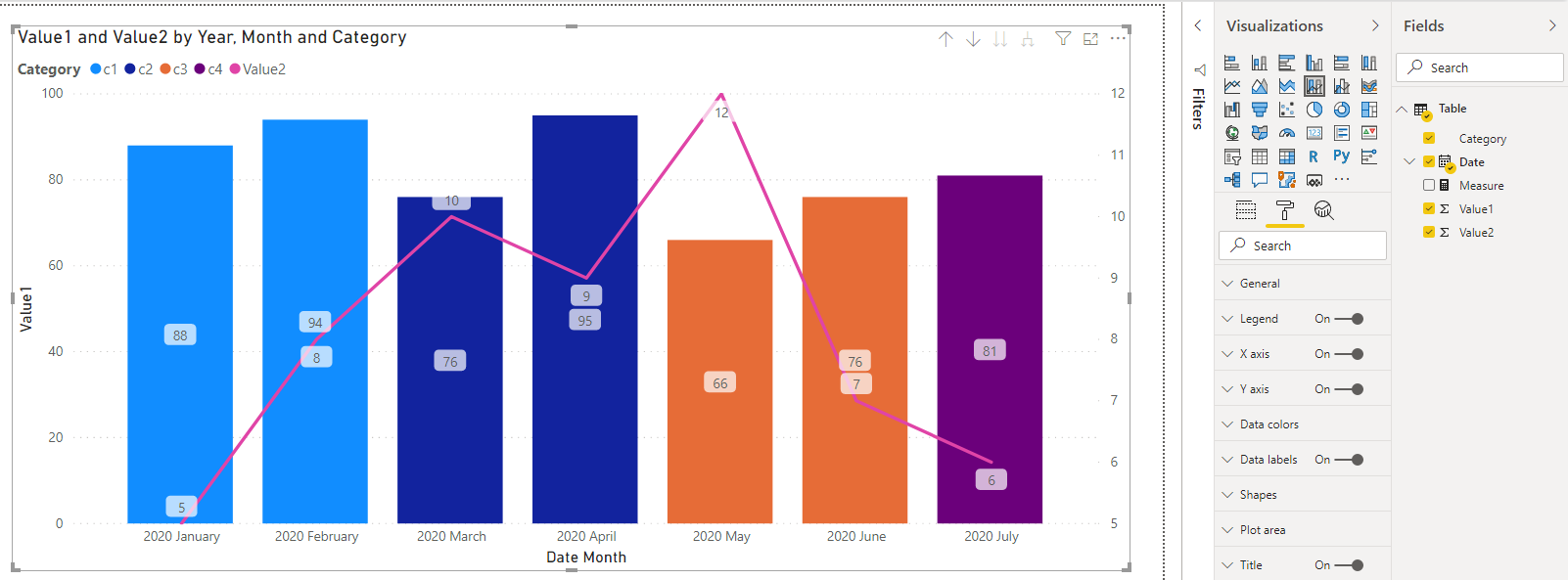This screenshot has width=1568, height=580.
Task: Switch to the Analytics magnifier tab
Action: (x=1324, y=210)
